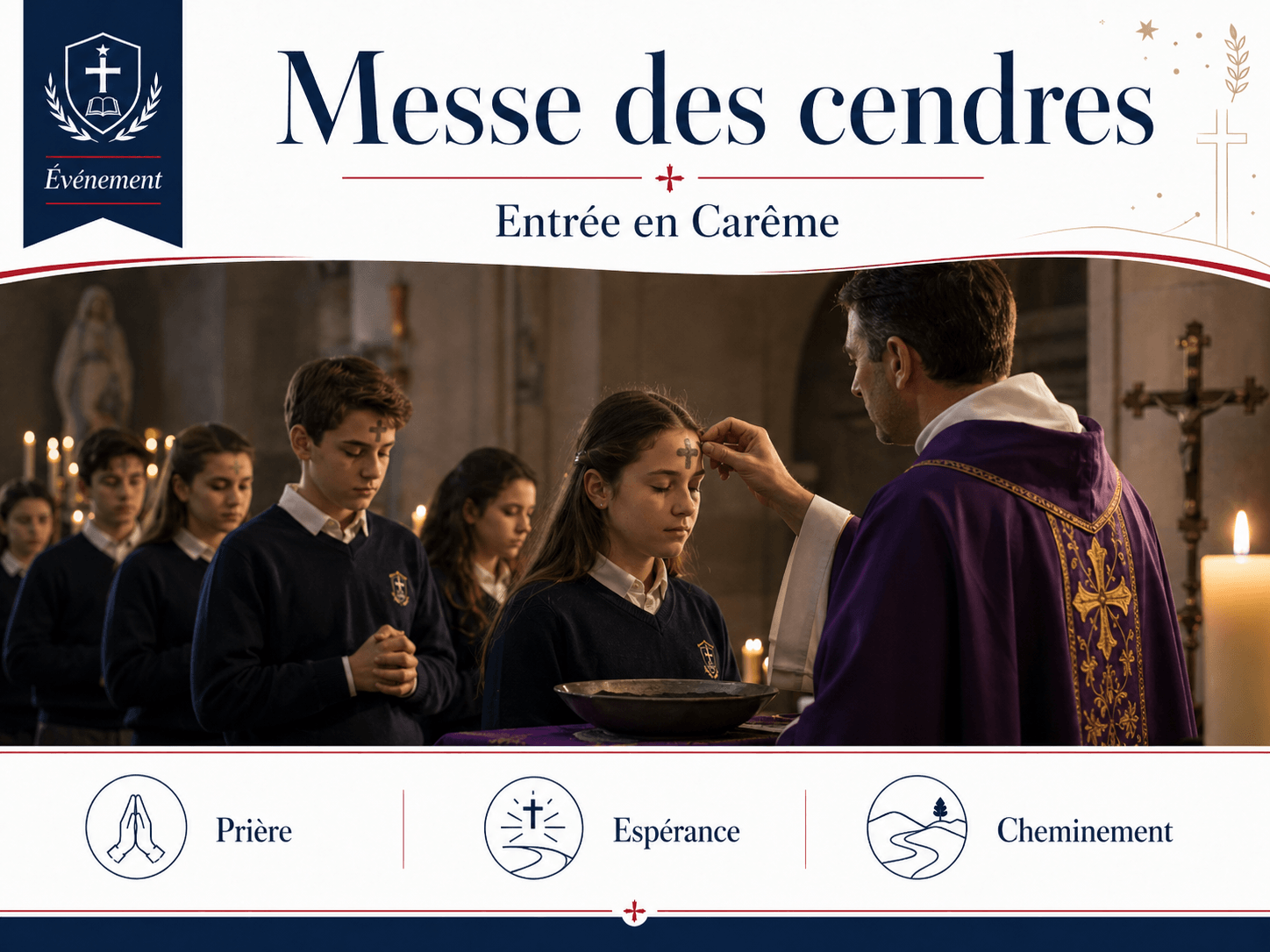1270x952 pixels.
Task: Click the red cross ornament at bottom border
Action: [634, 913]
